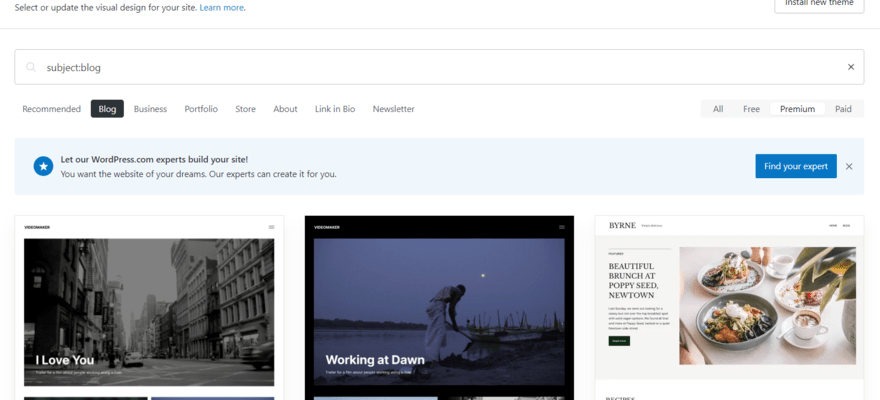Filter themes by Free pricing
The width and height of the screenshot is (880, 400).
coord(751,109)
